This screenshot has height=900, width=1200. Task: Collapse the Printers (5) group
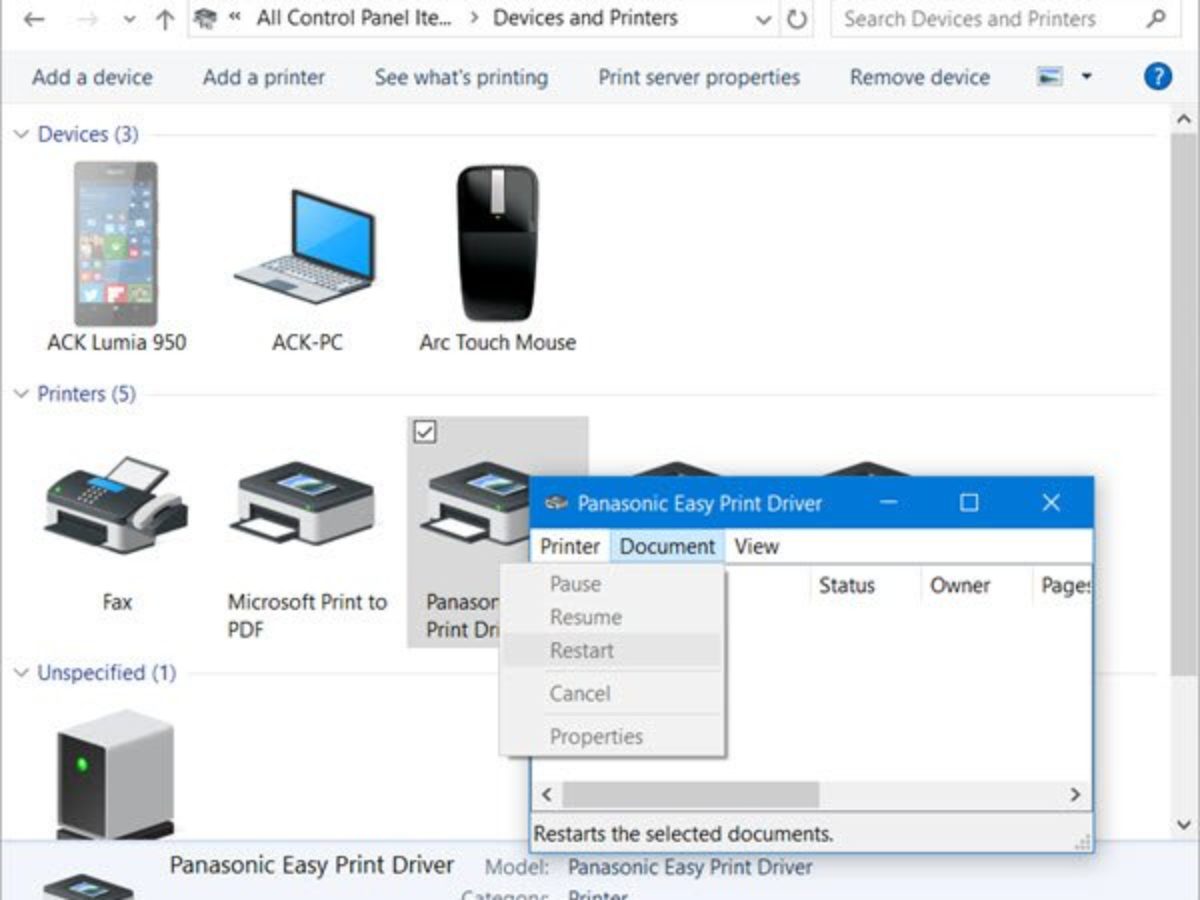21,394
